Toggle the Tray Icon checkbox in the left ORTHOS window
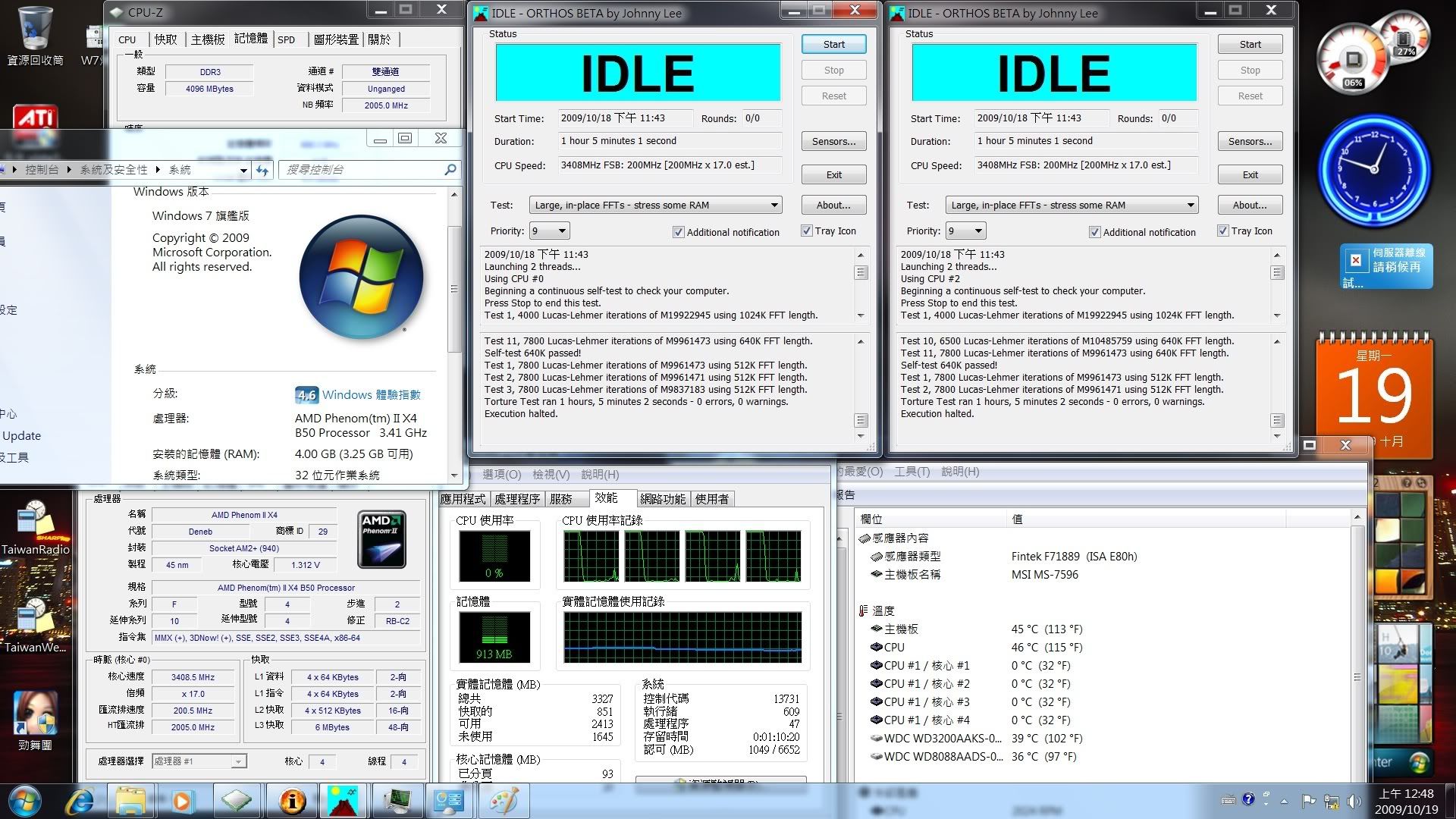1456x819 pixels. [x=807, y=231]
